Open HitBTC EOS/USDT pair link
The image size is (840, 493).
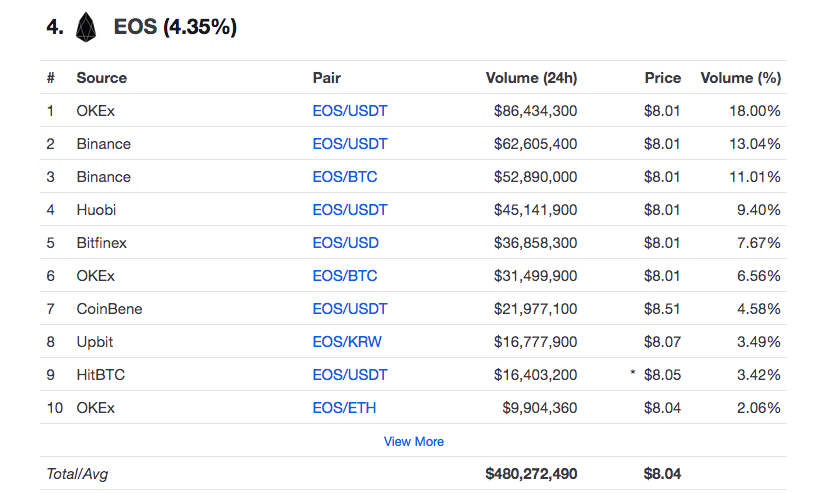350,375
